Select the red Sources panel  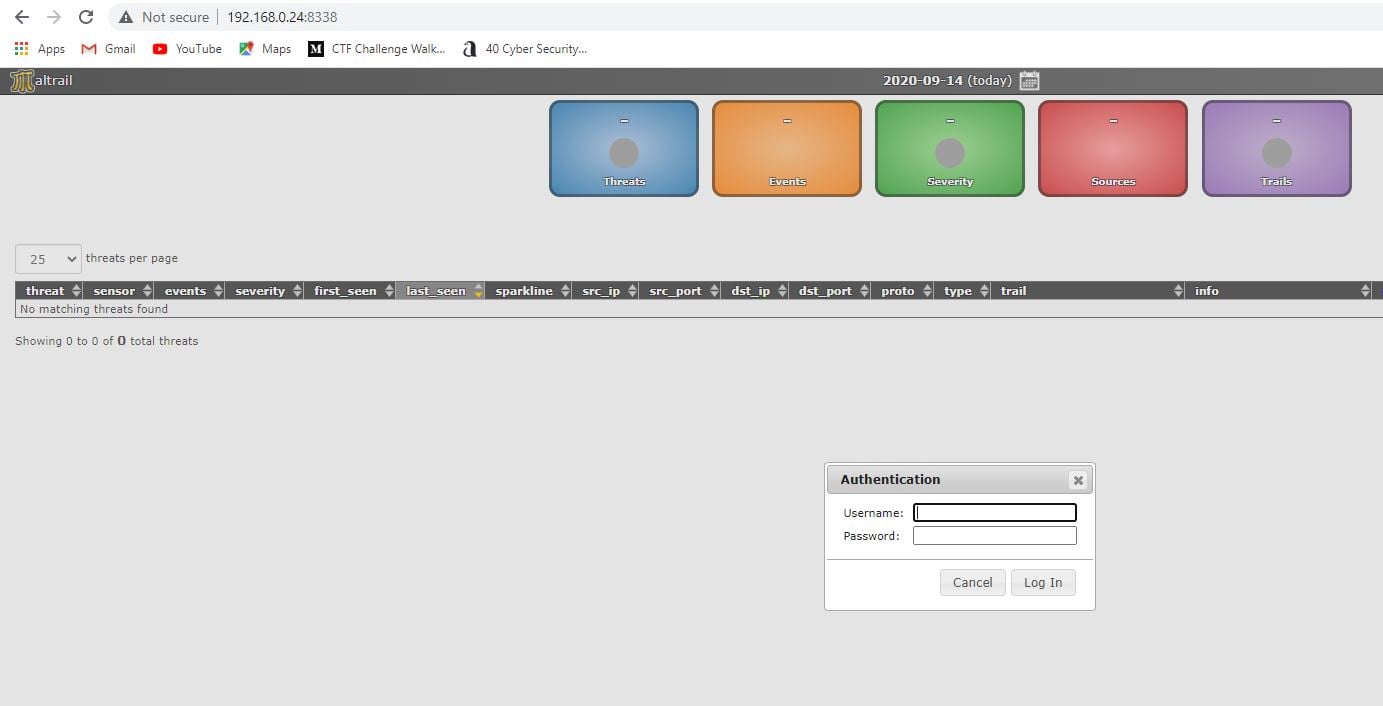[1113, 148]
